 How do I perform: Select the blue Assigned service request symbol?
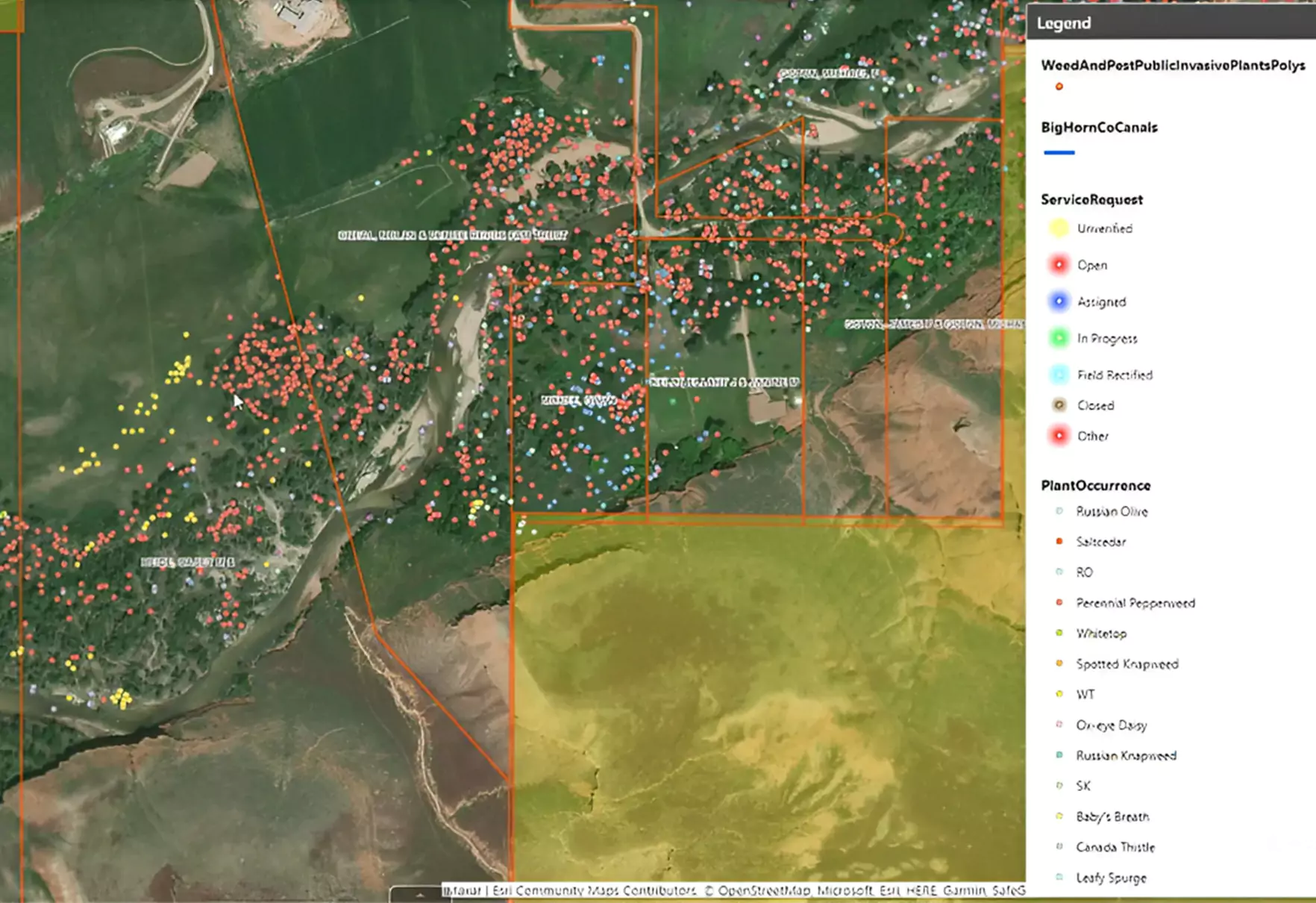tap(1059, 301)
